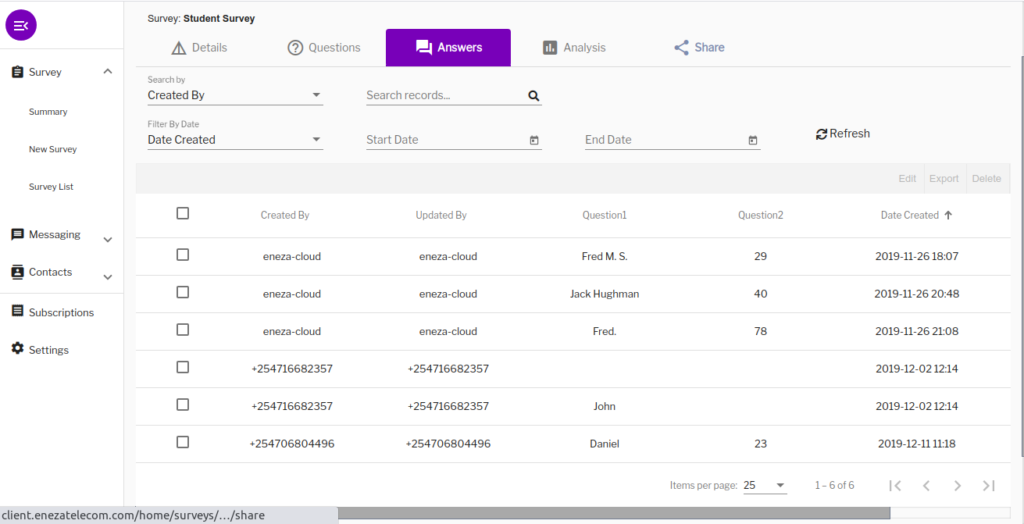This screenshot has height=524, width=1024.
Task: Go to the next page arrow
Action: (957, 485)
